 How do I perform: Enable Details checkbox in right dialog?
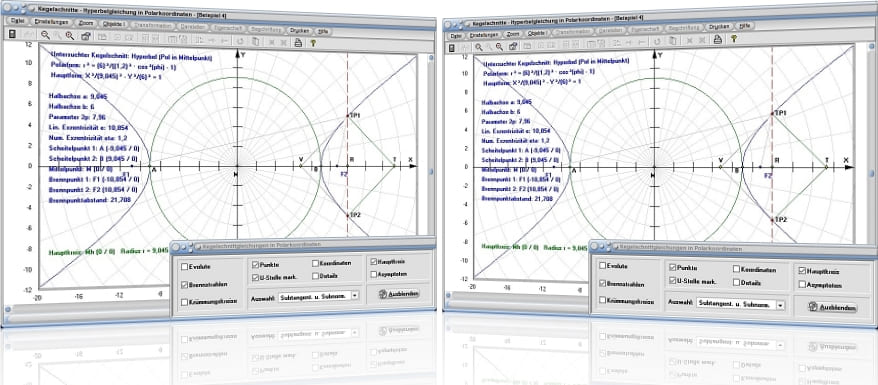pos(736,282)
